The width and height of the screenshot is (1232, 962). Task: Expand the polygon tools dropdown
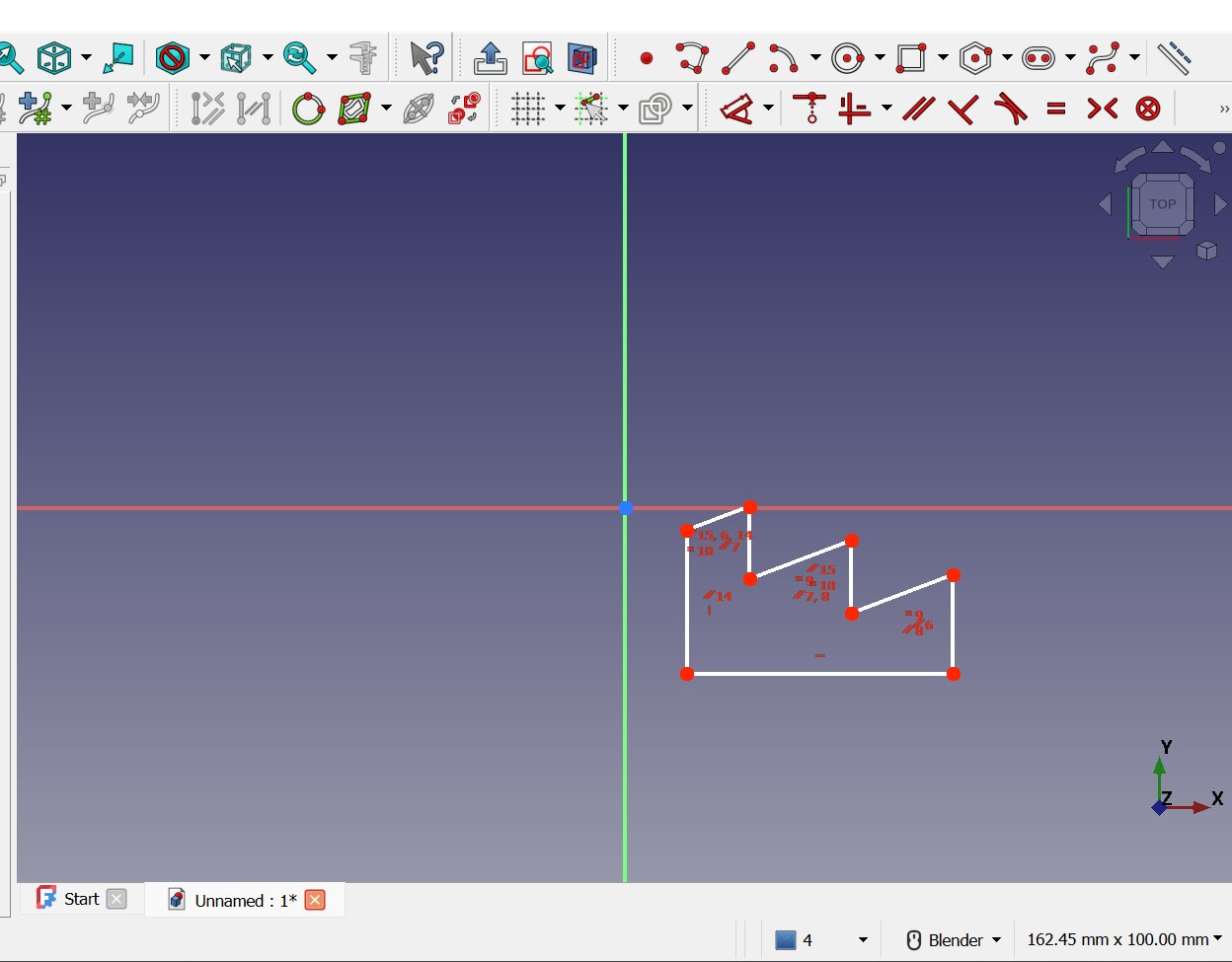point(1007,58)
